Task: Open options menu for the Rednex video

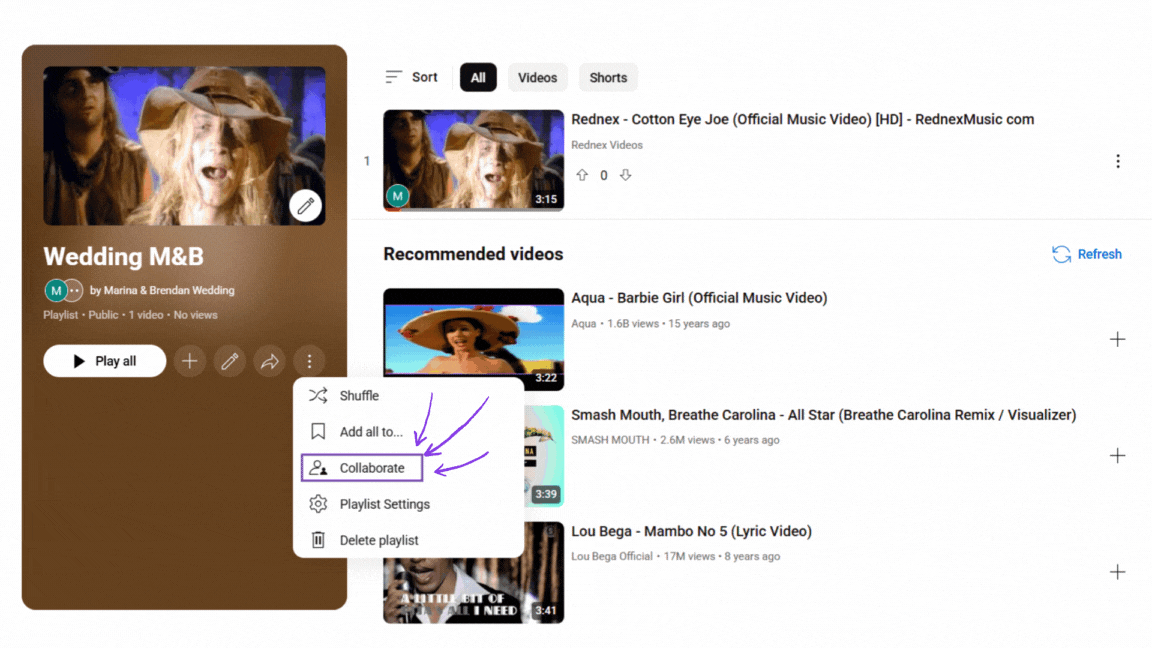Action: (1117, 161)
